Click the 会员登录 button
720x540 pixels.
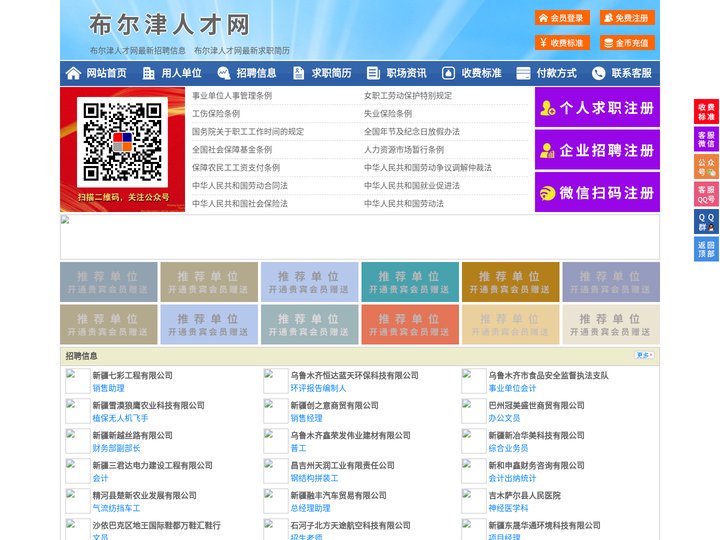coord(562,18)
